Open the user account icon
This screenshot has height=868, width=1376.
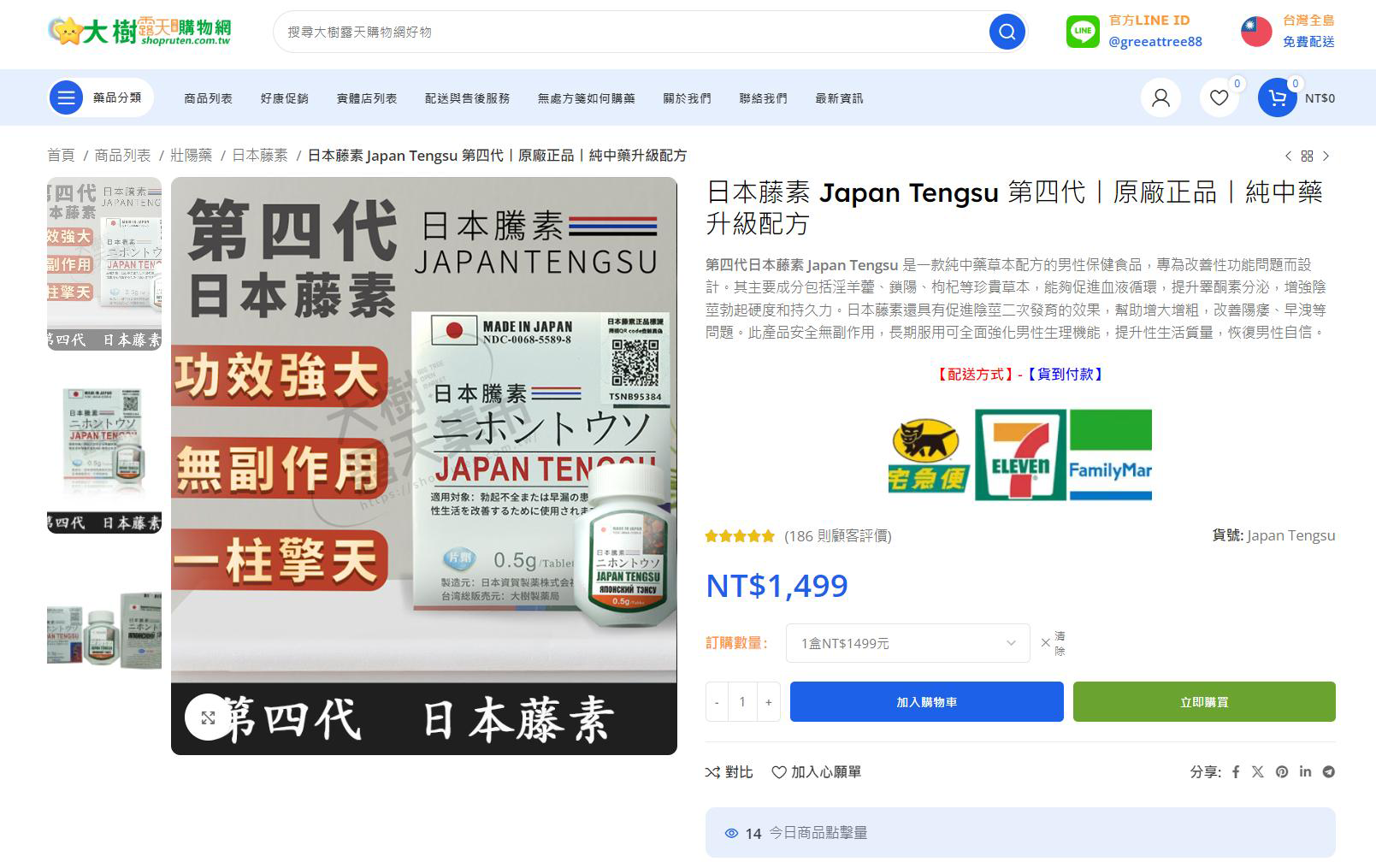pyautogui.click(x=1160, y=97)
